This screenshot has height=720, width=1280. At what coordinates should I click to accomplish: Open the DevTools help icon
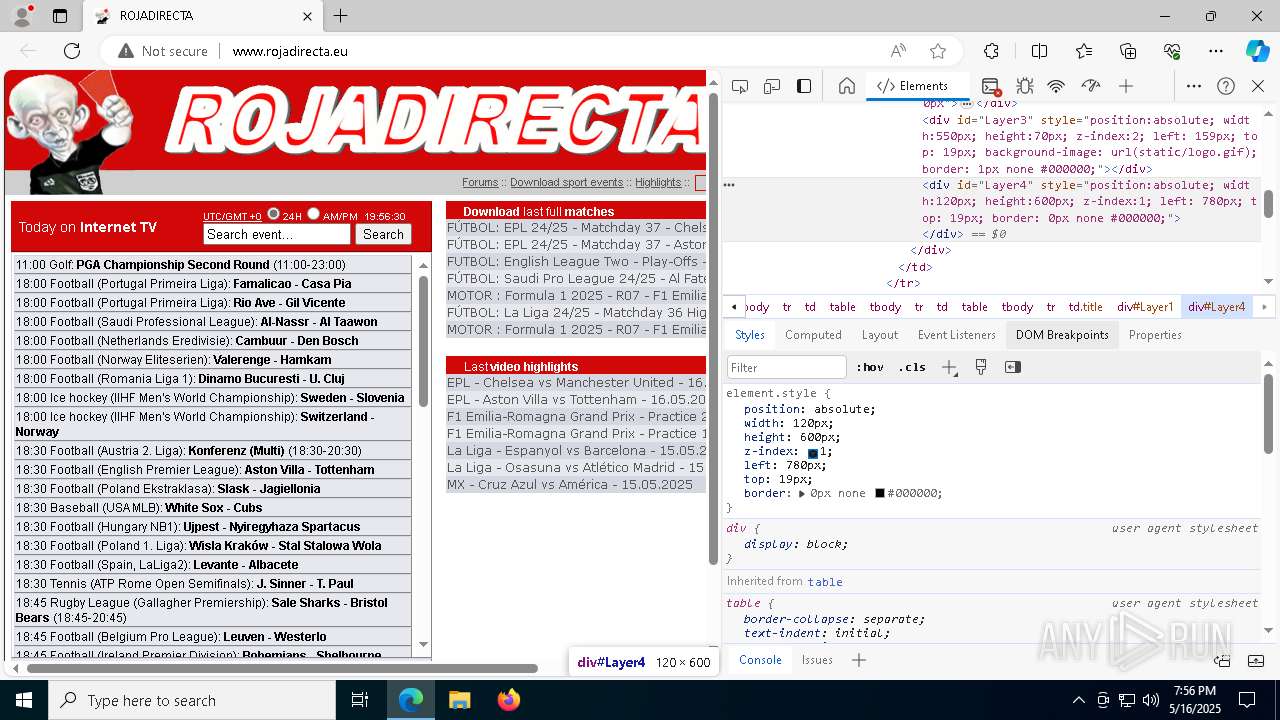(x=1226, y=86)
